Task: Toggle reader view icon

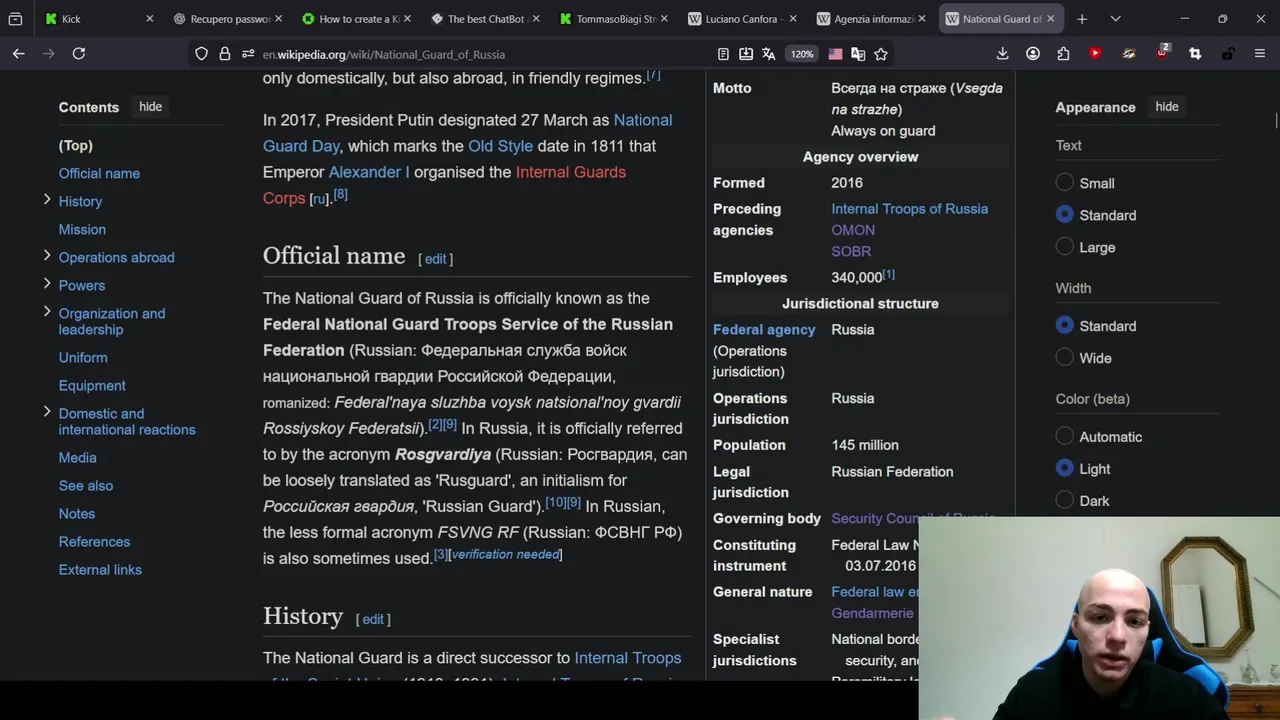Action: [723, 54]
